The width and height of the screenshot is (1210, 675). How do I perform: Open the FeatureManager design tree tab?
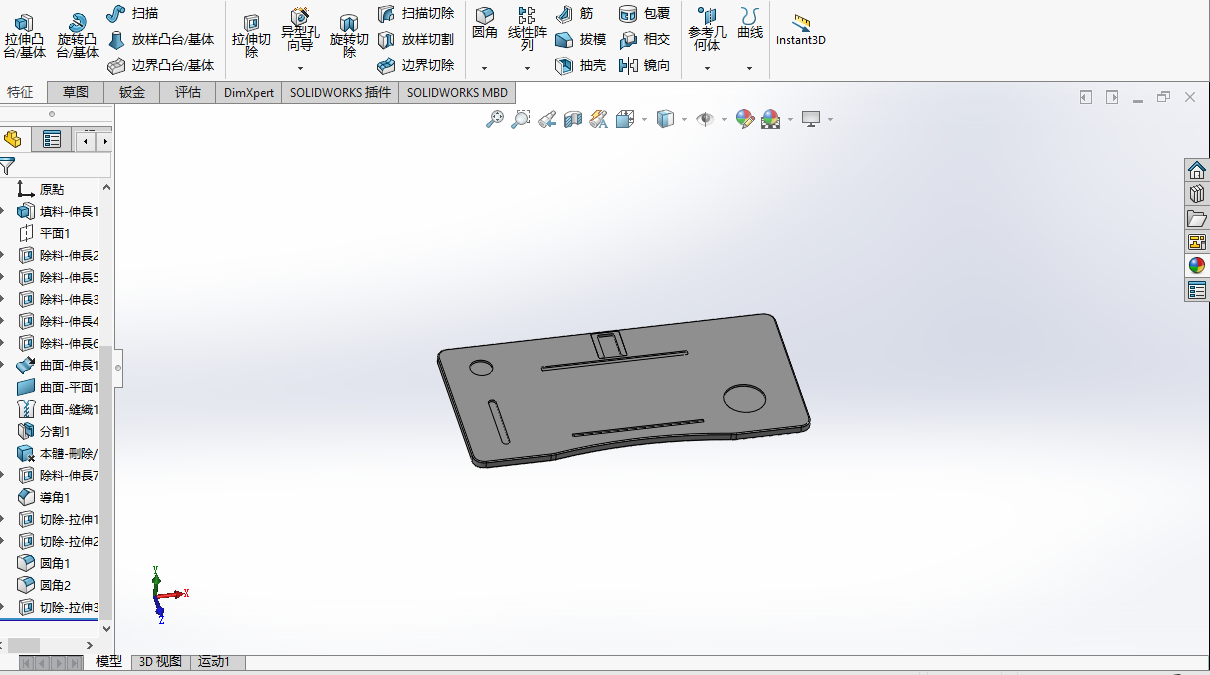(14, 139)
